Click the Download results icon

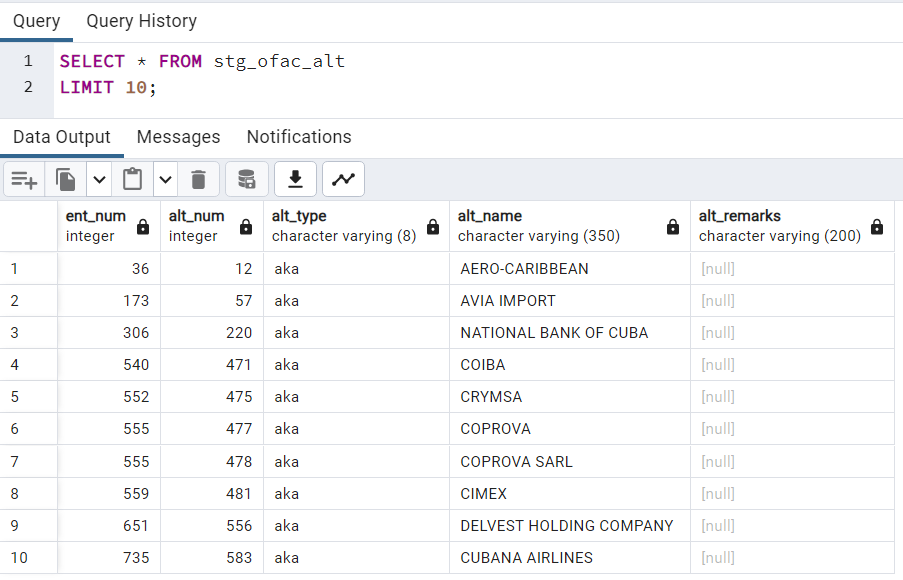pos(295,179)
